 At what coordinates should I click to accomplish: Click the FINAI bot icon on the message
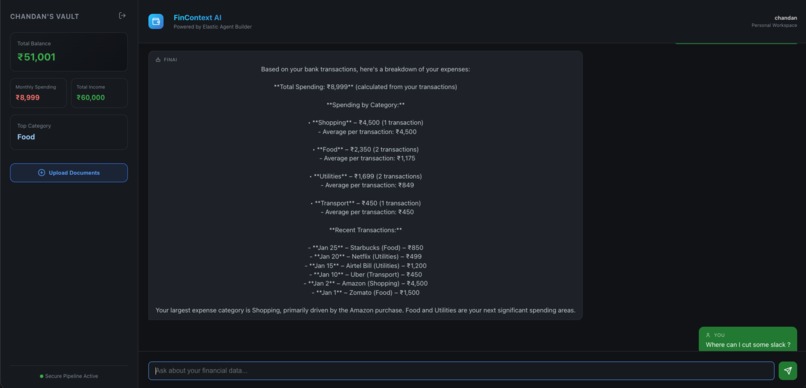(158, 60)
